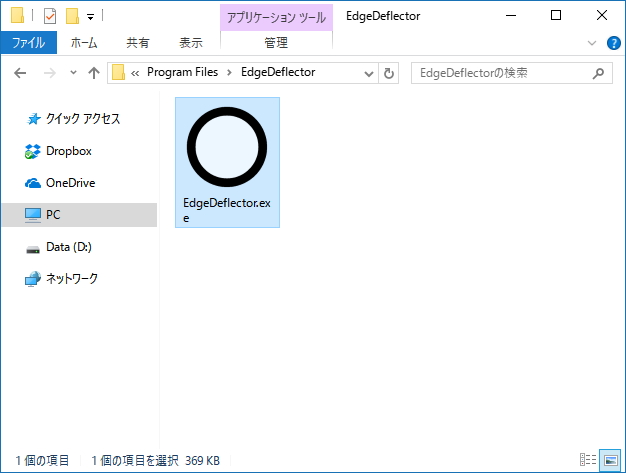Click the 369 KB selection size text
This screenshot has width=626, height=473.
tap(202, 460)
